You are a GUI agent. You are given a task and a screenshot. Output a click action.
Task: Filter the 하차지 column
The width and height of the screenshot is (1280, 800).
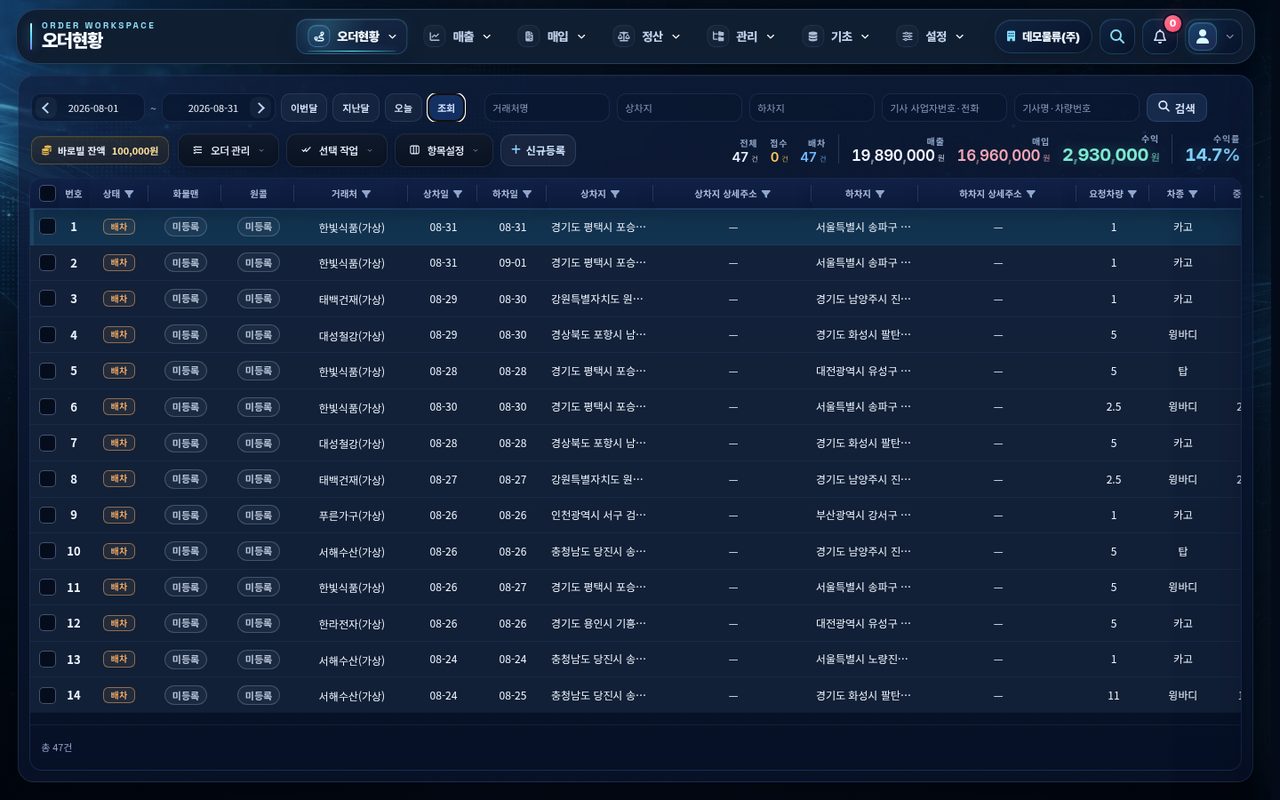tap(880, 194)
